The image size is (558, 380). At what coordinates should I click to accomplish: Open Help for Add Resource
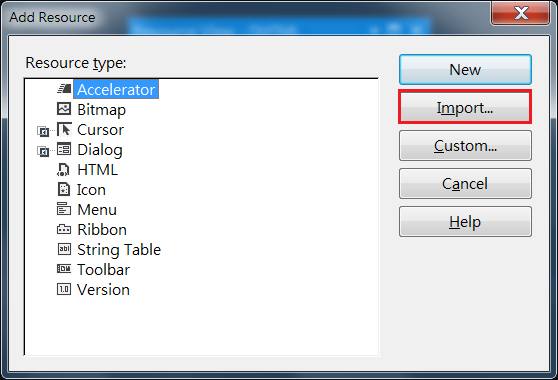coord(465,221)
